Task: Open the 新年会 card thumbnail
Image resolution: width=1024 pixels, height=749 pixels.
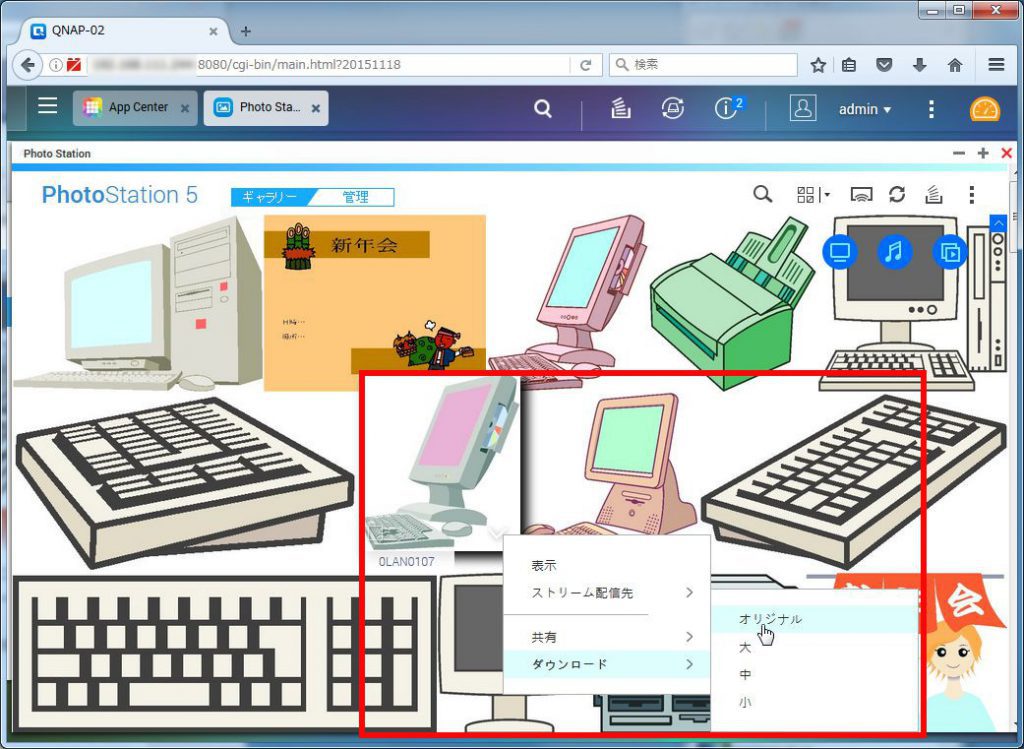Action: point(375,303)
